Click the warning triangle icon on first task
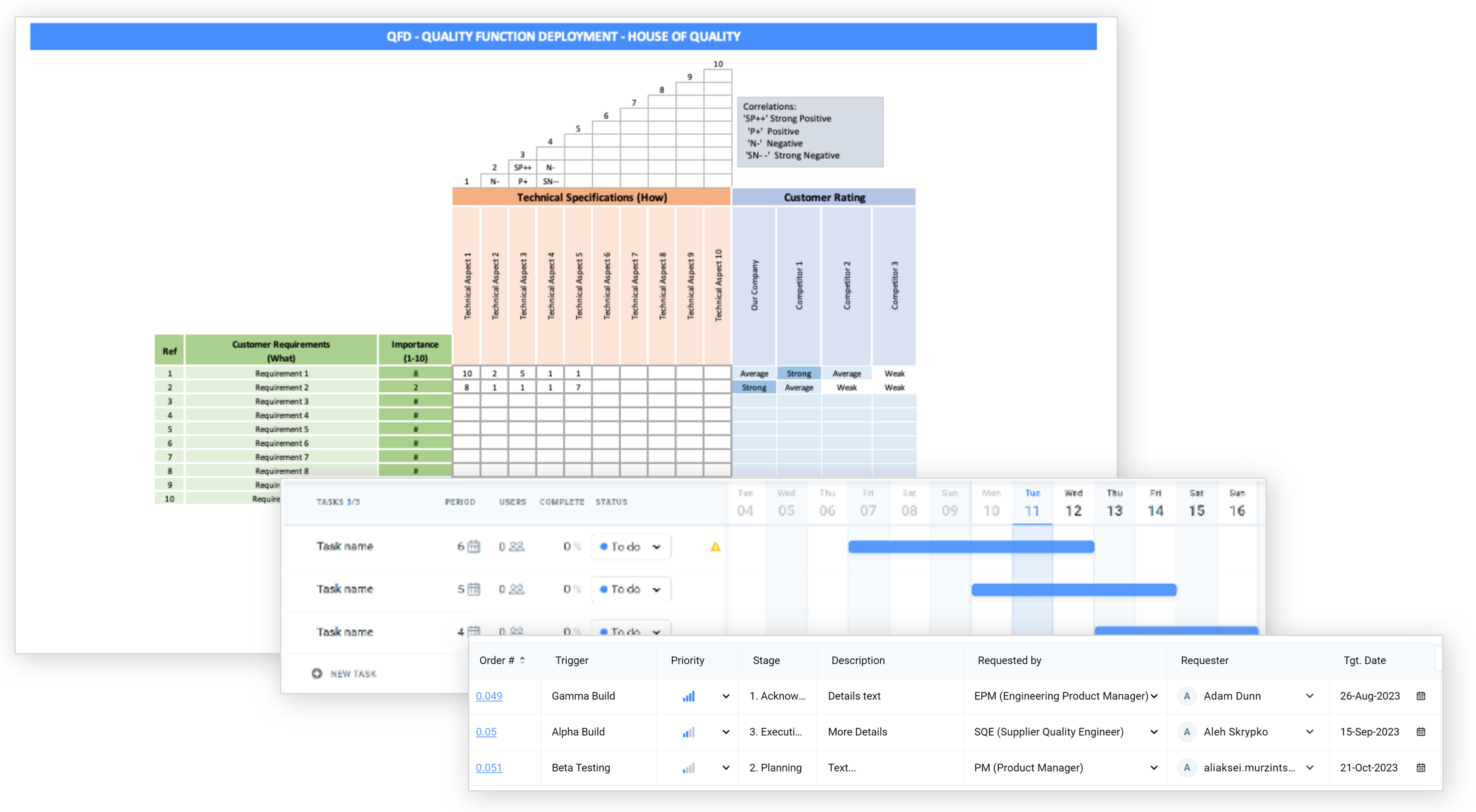Screen dimensions: 1476x812 [x=715, y=547]
